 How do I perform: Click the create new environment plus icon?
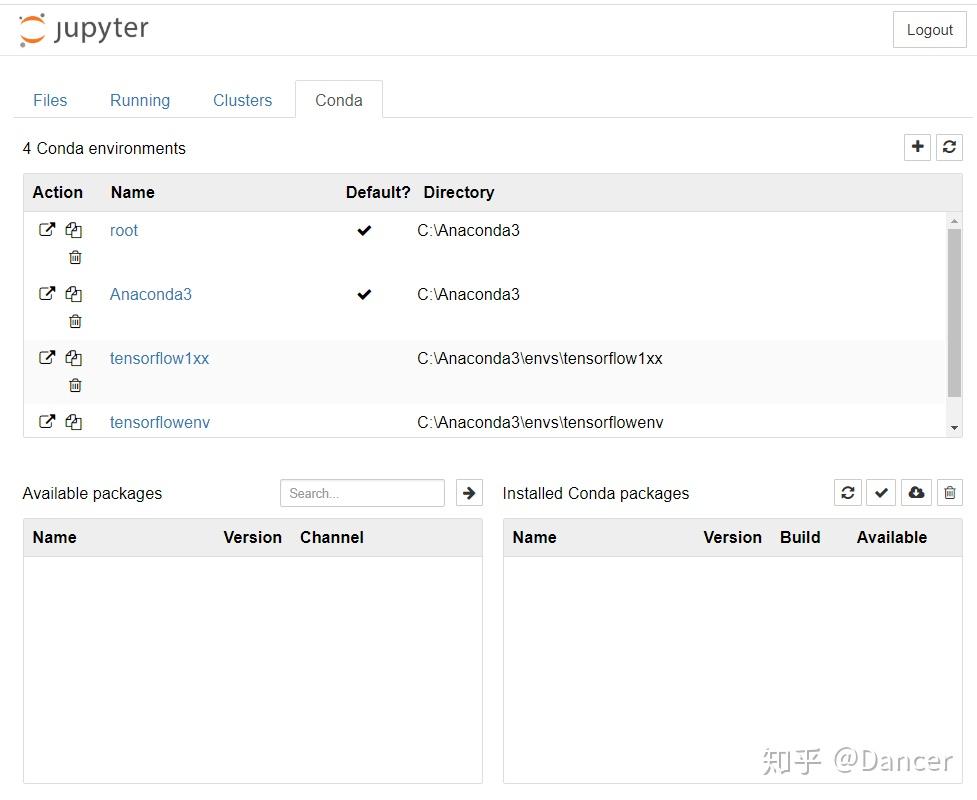pyautogui.click(x=917, y=147)
